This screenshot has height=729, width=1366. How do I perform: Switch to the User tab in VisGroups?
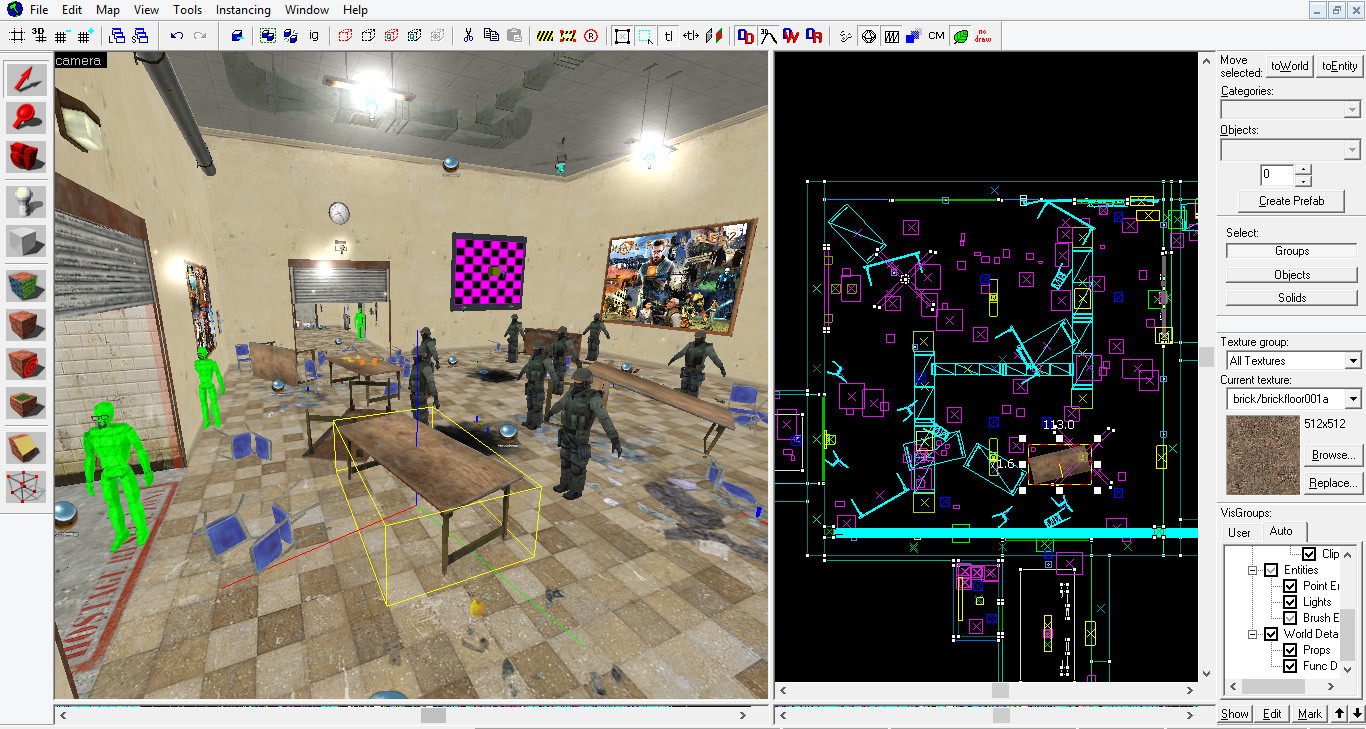click(x=1239, y=532)
